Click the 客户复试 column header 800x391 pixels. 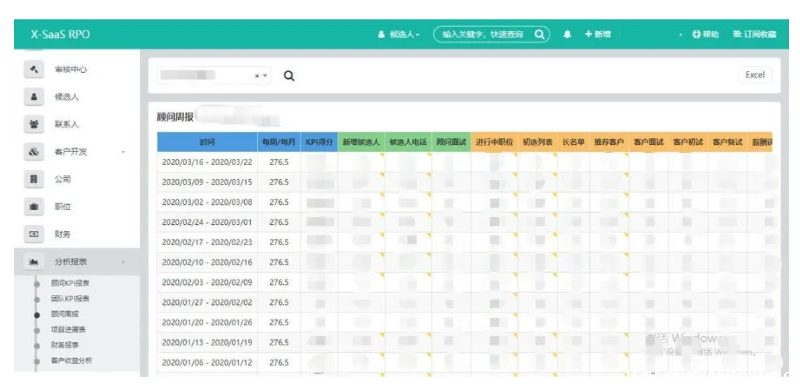[728, 142]
